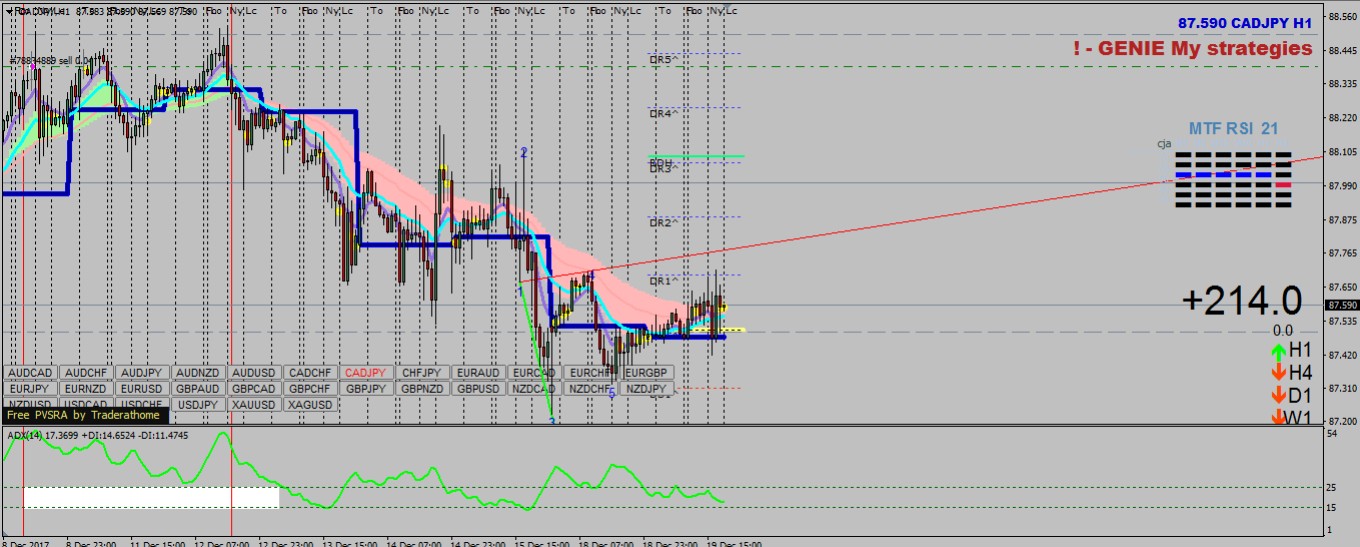Click the red bar in RSI grid
This screenshot has height=547, width=1360.
[x=1283, y=185]
